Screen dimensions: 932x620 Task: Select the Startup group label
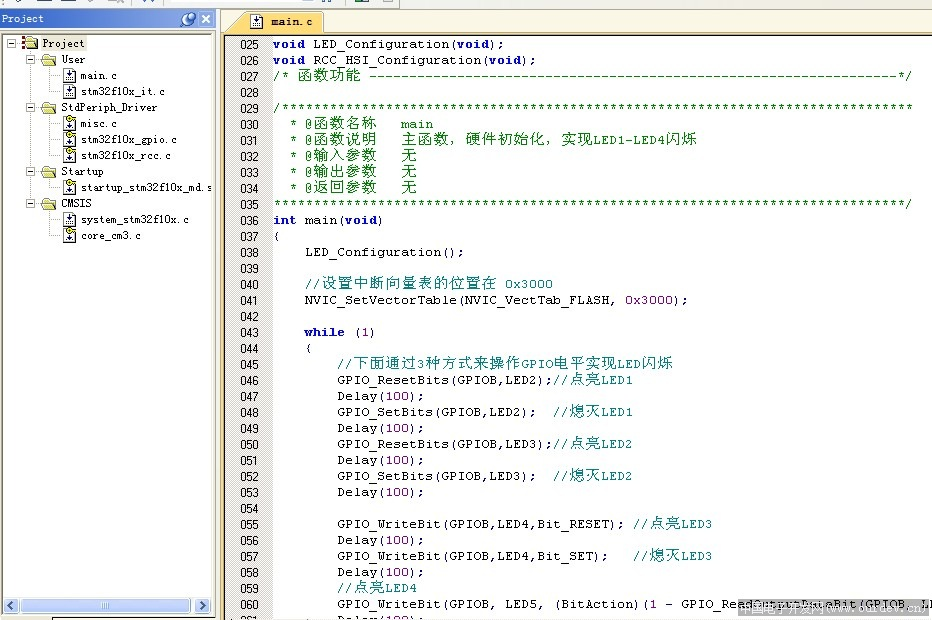tap(82, 172)
